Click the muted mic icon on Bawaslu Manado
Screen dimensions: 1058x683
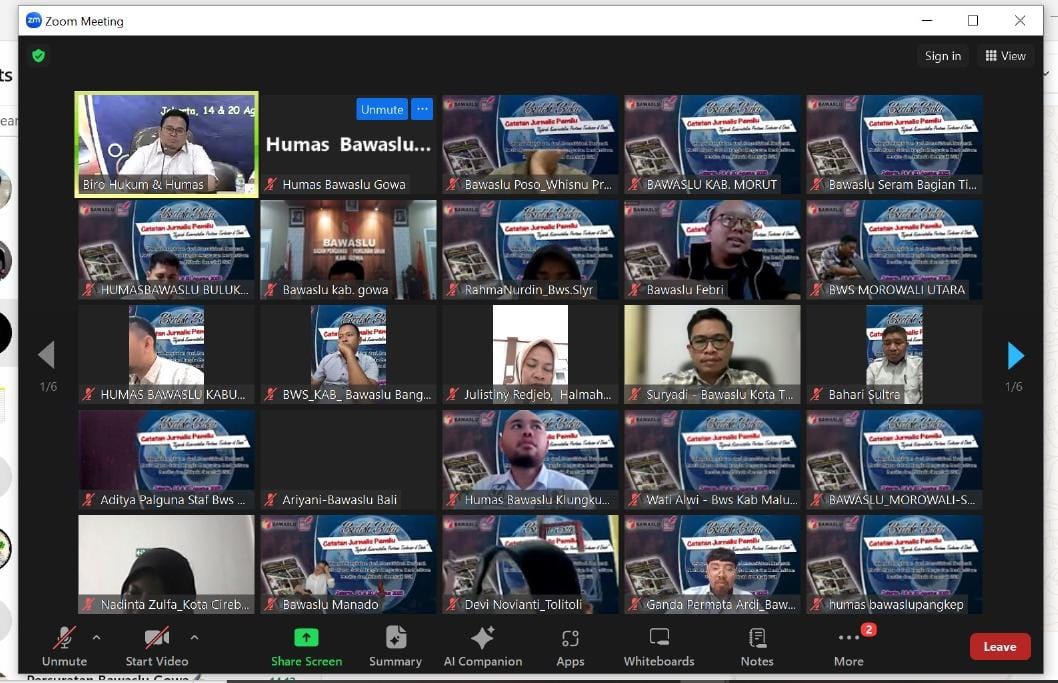coord(271,605)
